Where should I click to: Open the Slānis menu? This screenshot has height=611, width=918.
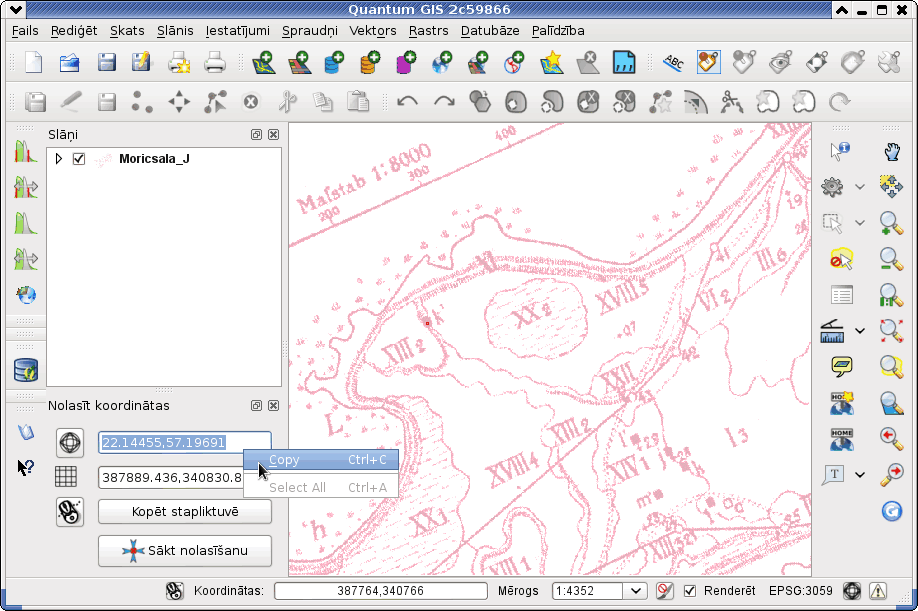pos(175,30)
